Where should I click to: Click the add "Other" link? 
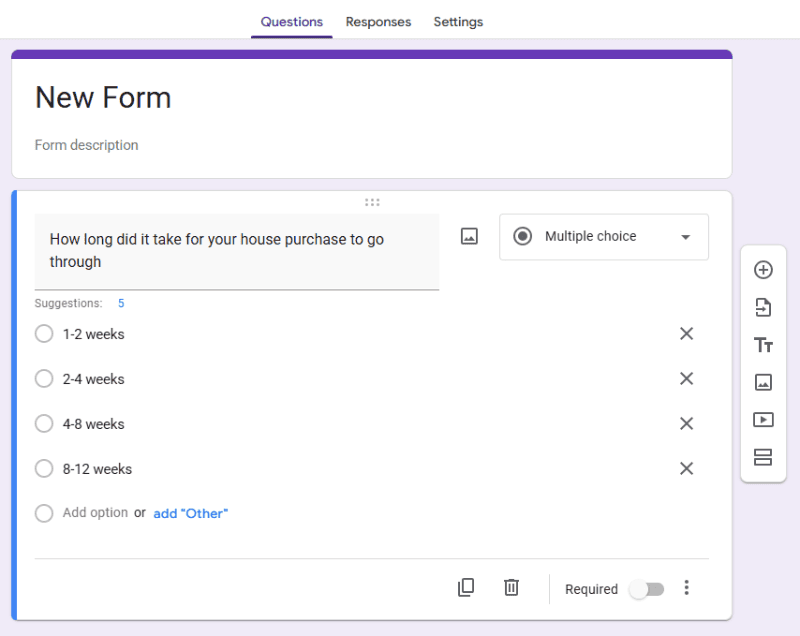click(x=191, y=513)
